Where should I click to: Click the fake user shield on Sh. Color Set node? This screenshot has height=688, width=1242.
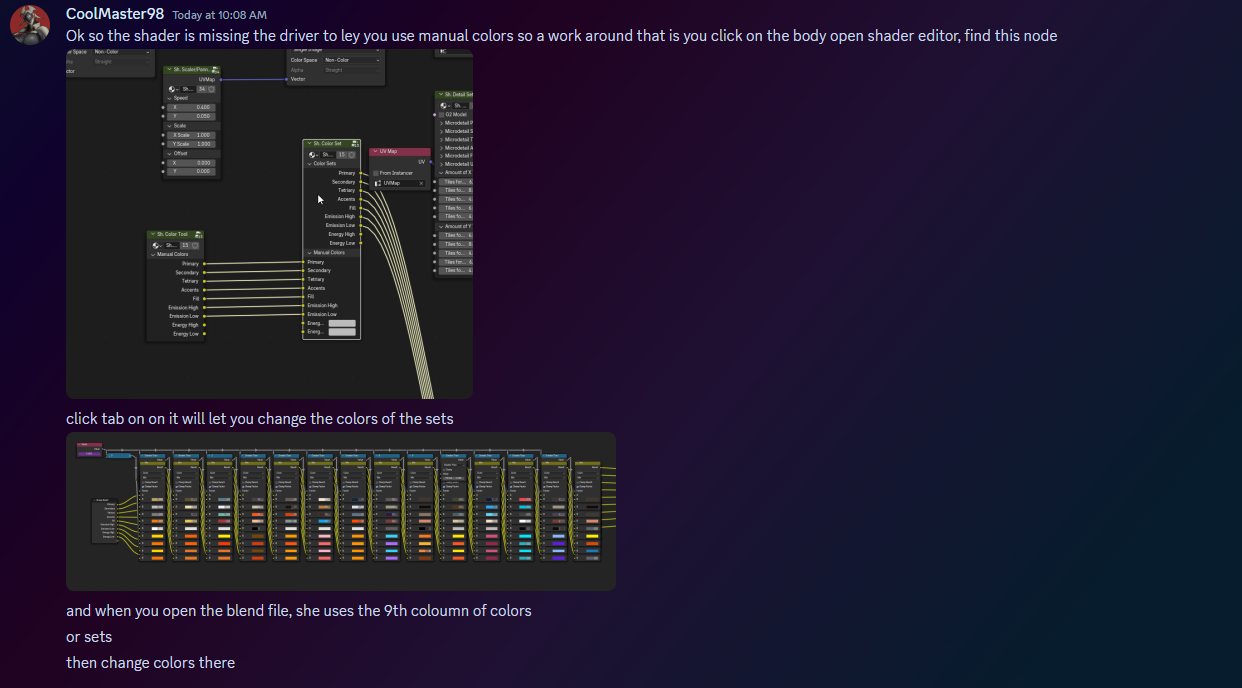point(354,154)
